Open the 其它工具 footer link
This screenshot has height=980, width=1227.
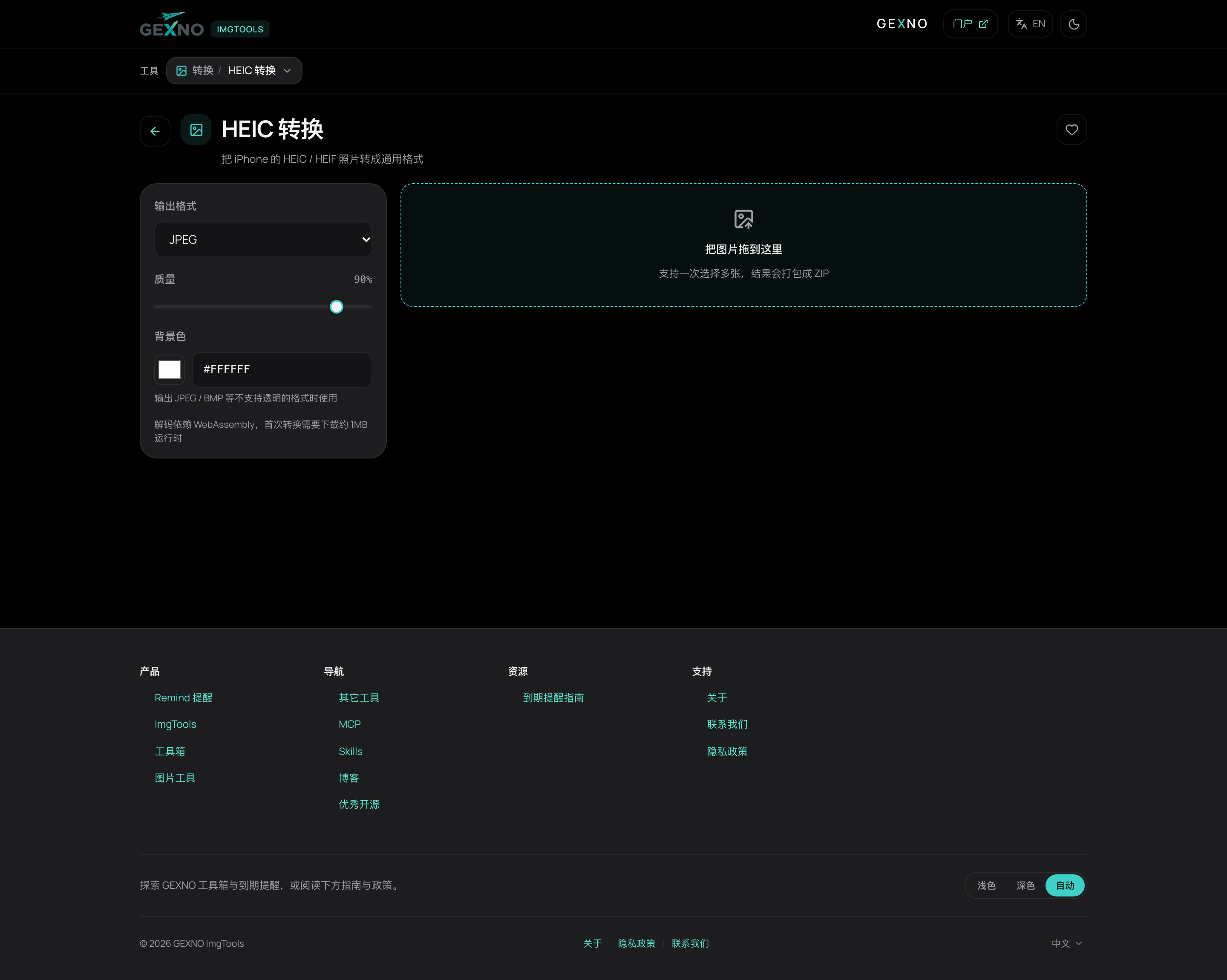[359, 698]
